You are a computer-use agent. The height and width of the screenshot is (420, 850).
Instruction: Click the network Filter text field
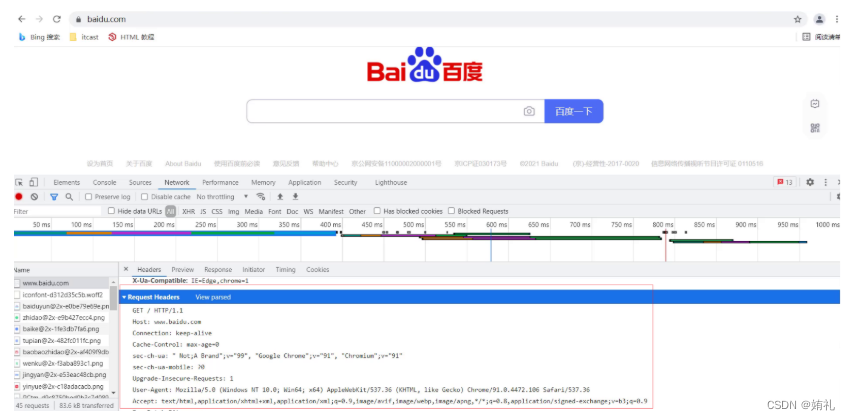pos(57,211)
